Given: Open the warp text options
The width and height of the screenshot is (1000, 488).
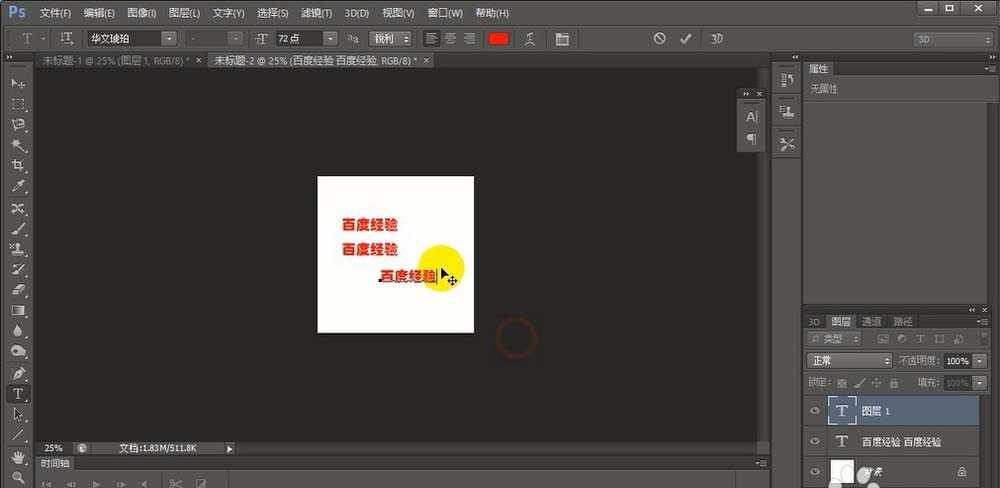Looking at the screenshot, I should (x=530, y=38).
